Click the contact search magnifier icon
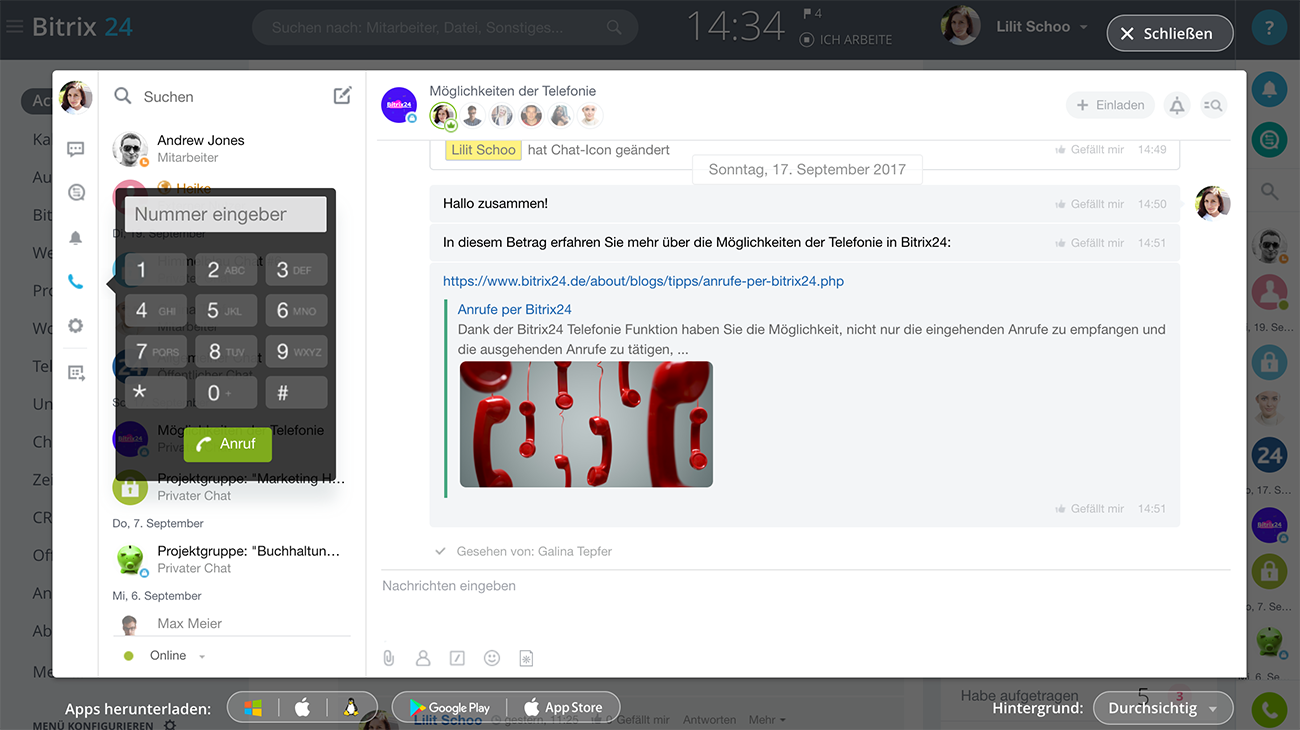1300x730 pixels. 123,96
